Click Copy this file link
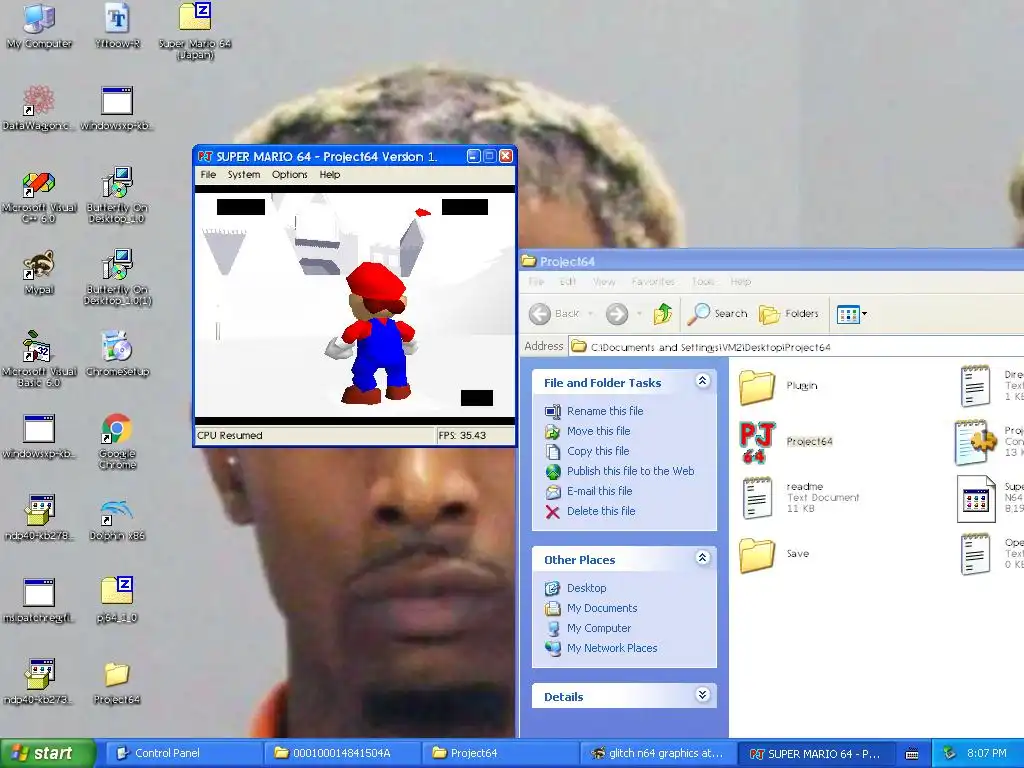This screenshot has height=768, width=1024. [x=598, y=451]
